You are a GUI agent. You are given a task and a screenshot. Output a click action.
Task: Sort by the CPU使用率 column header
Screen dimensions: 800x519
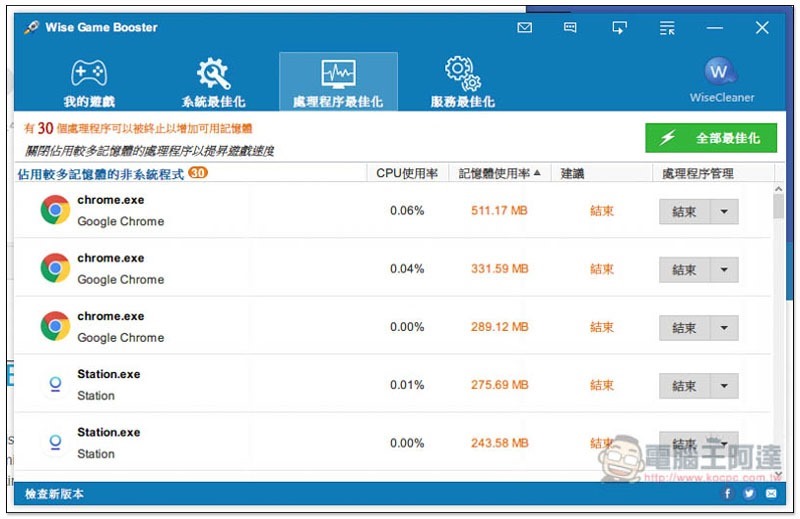[406, 173]
